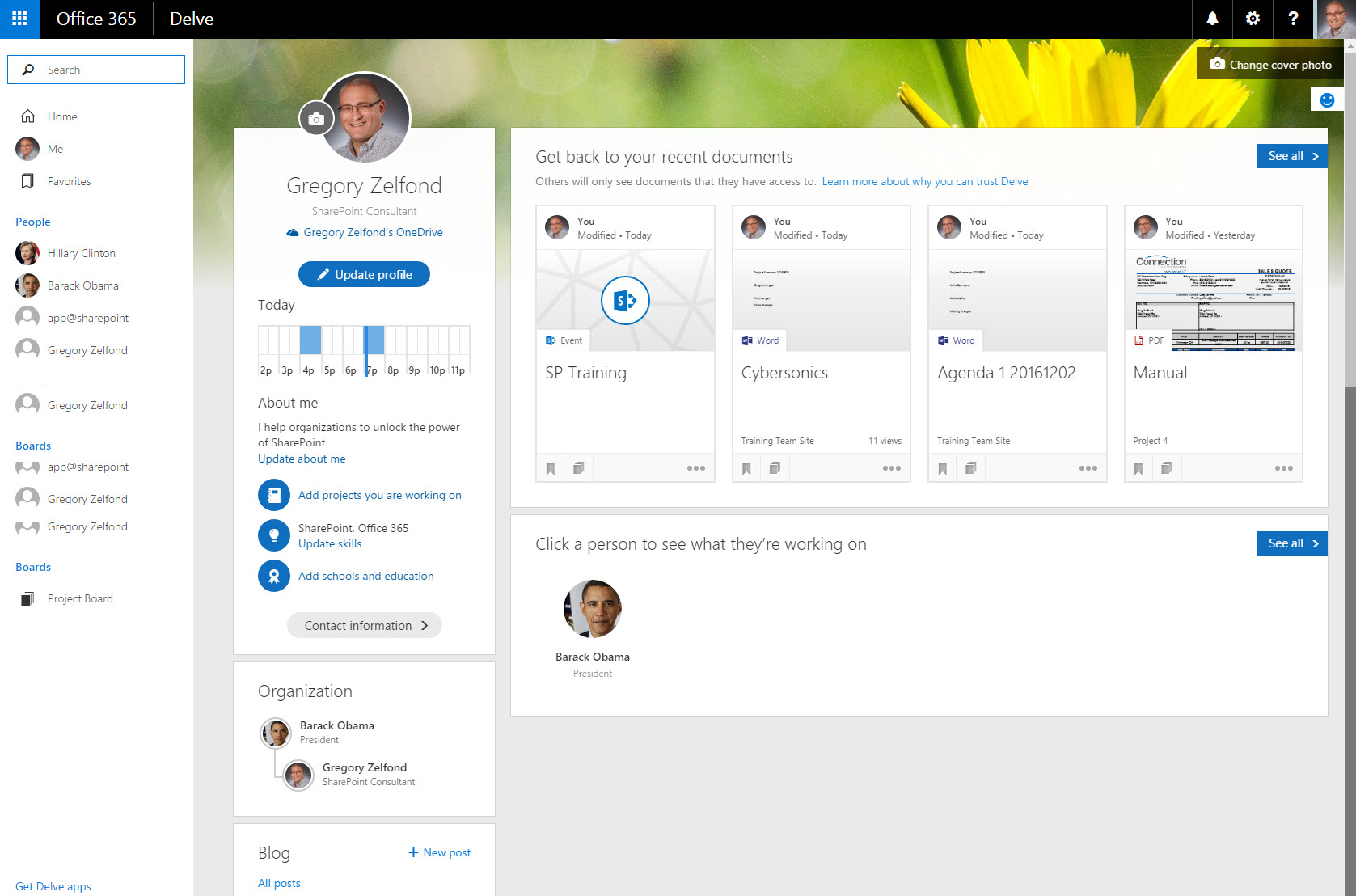1356x896 pixels.
Task: Open Manual PDF preview thumbnail
Action: (x=1214, y=300)
